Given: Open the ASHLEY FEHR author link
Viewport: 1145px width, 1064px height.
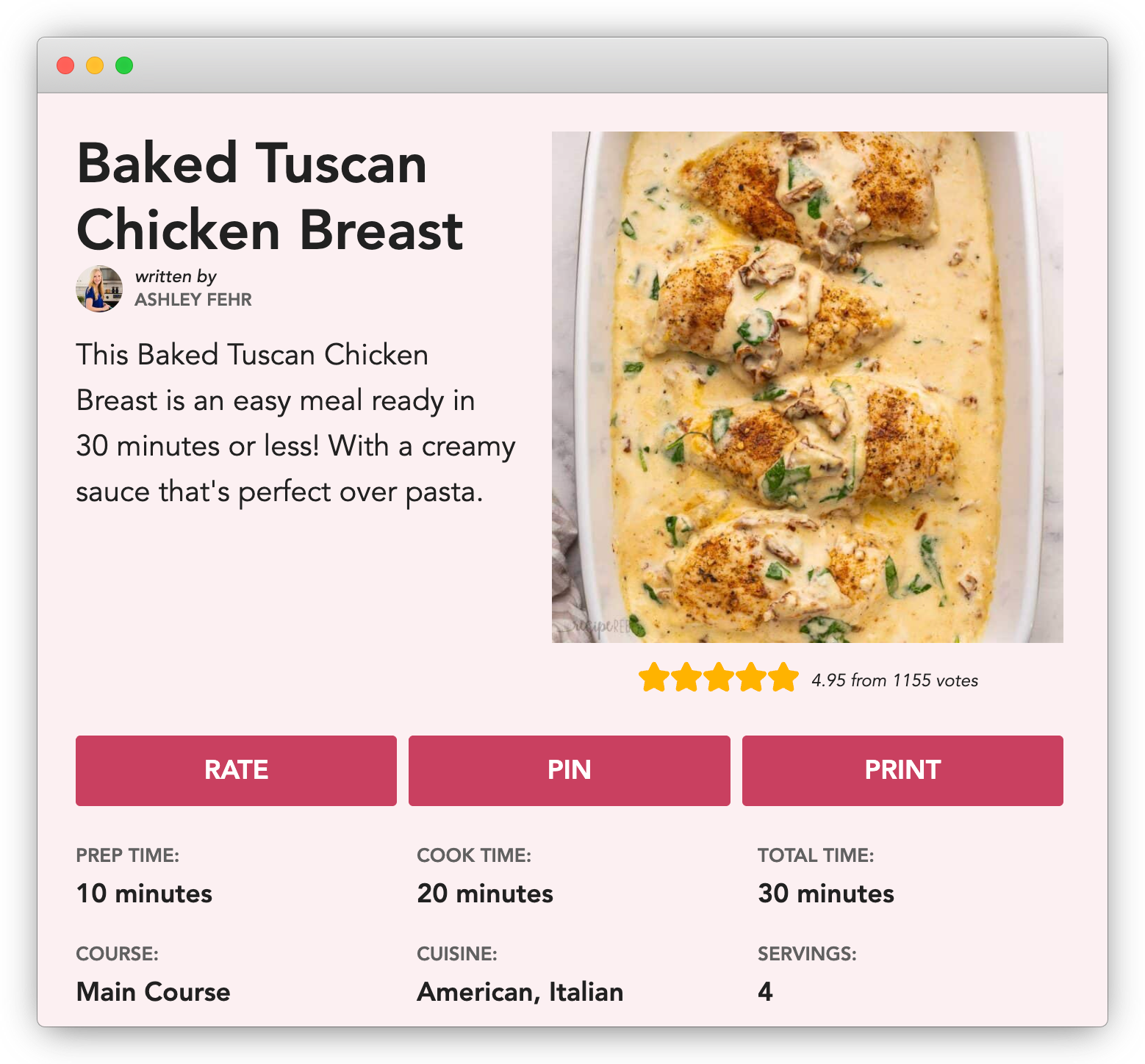Looking at the screenshot, I should 193,300.
